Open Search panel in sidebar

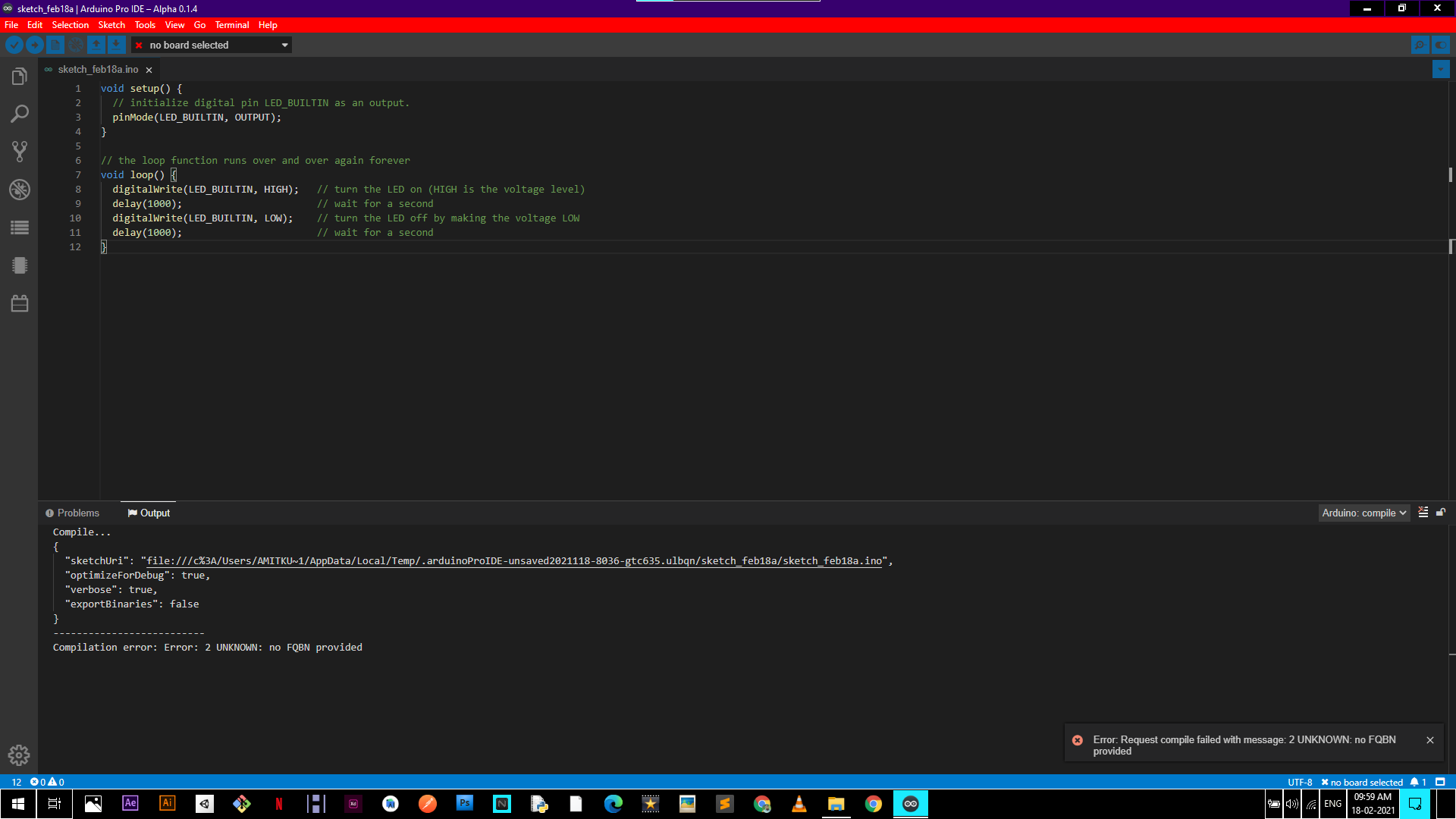pyautogui.click(x=20, y=114)
